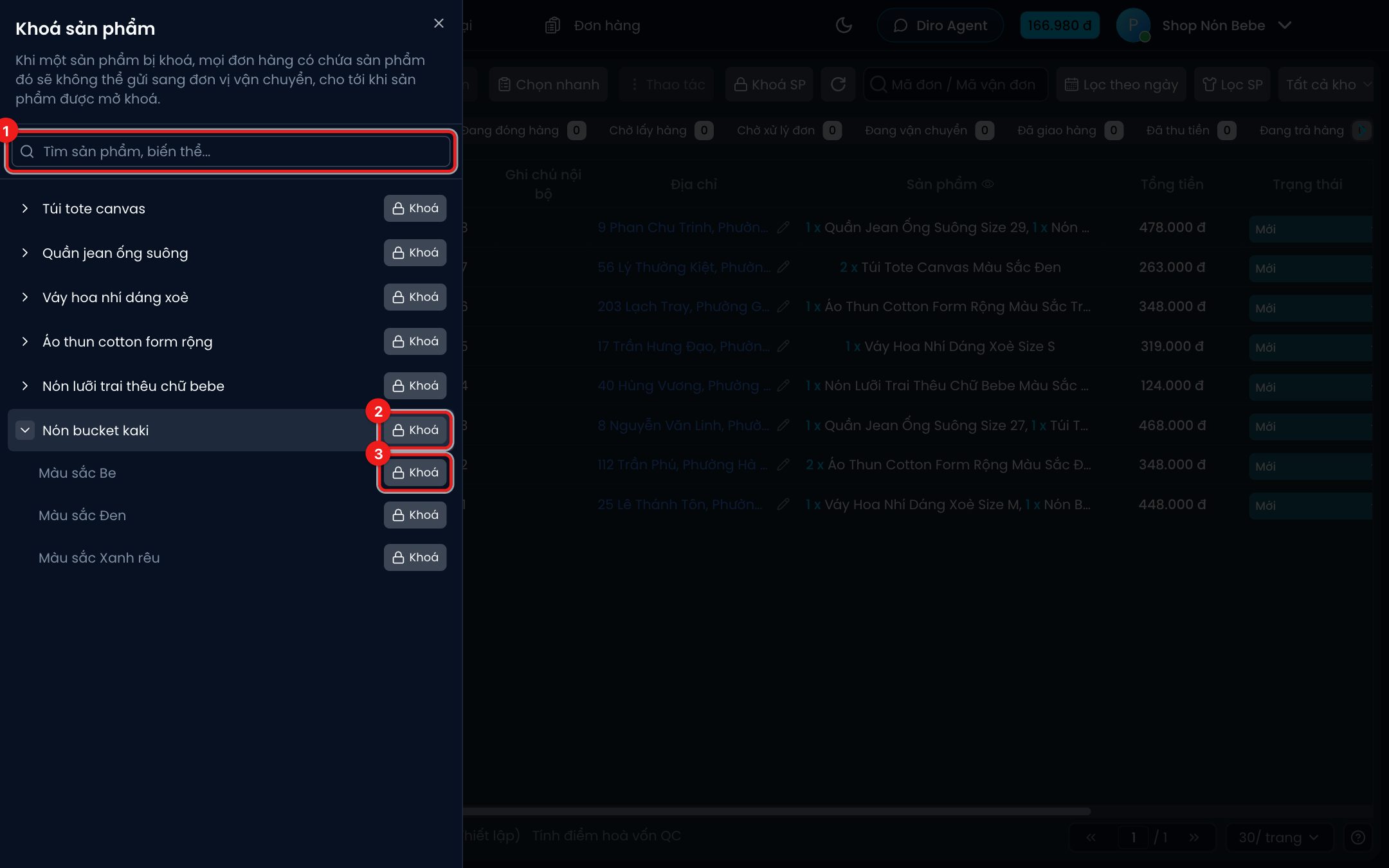
Task: Expand the Quần jean ống suông product
Action: pos(24,253)
